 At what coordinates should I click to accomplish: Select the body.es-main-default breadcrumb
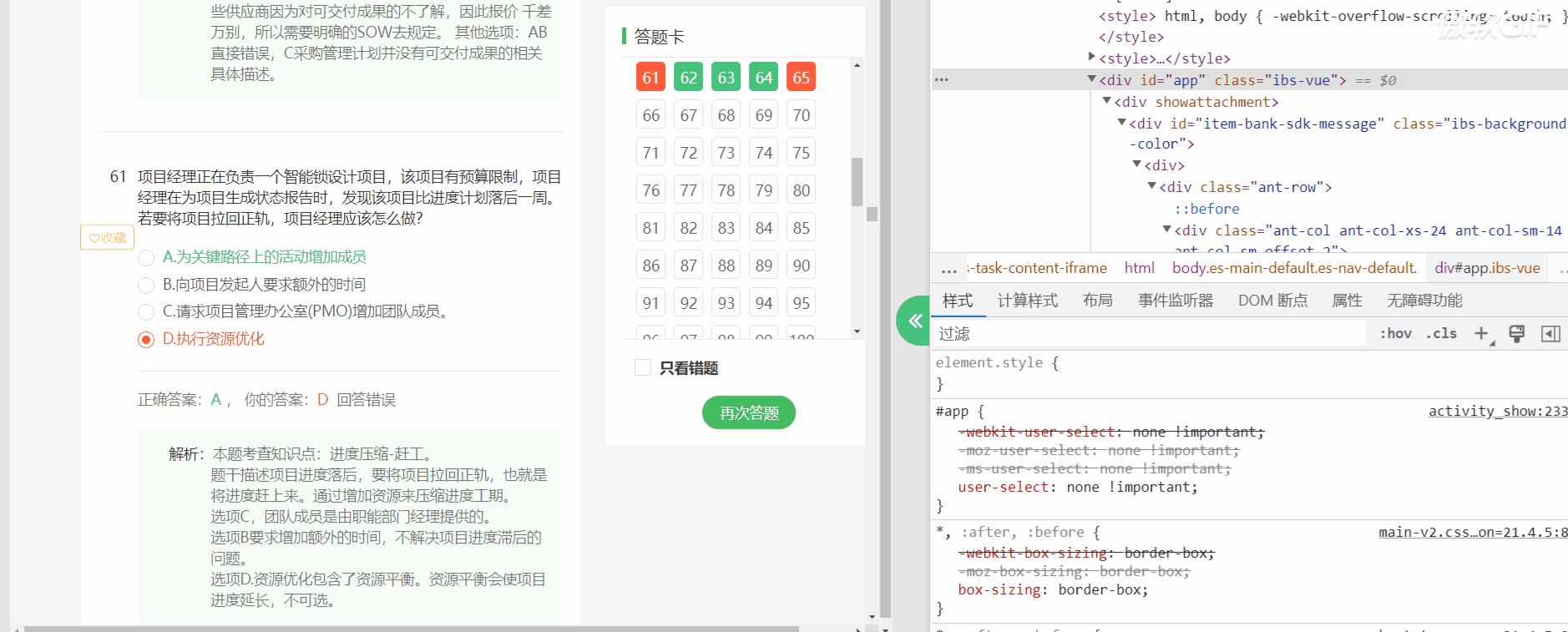click(x=1295, y=268)
